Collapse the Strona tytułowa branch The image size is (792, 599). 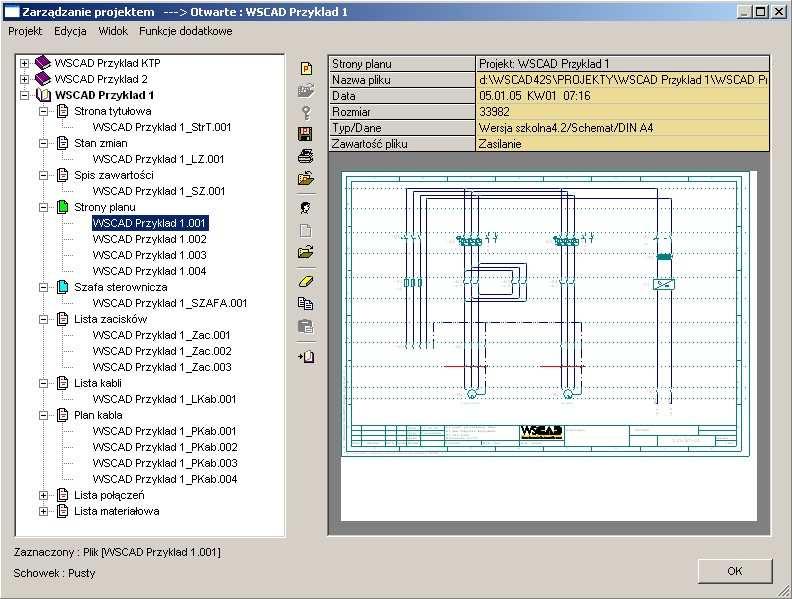point(44,111)
